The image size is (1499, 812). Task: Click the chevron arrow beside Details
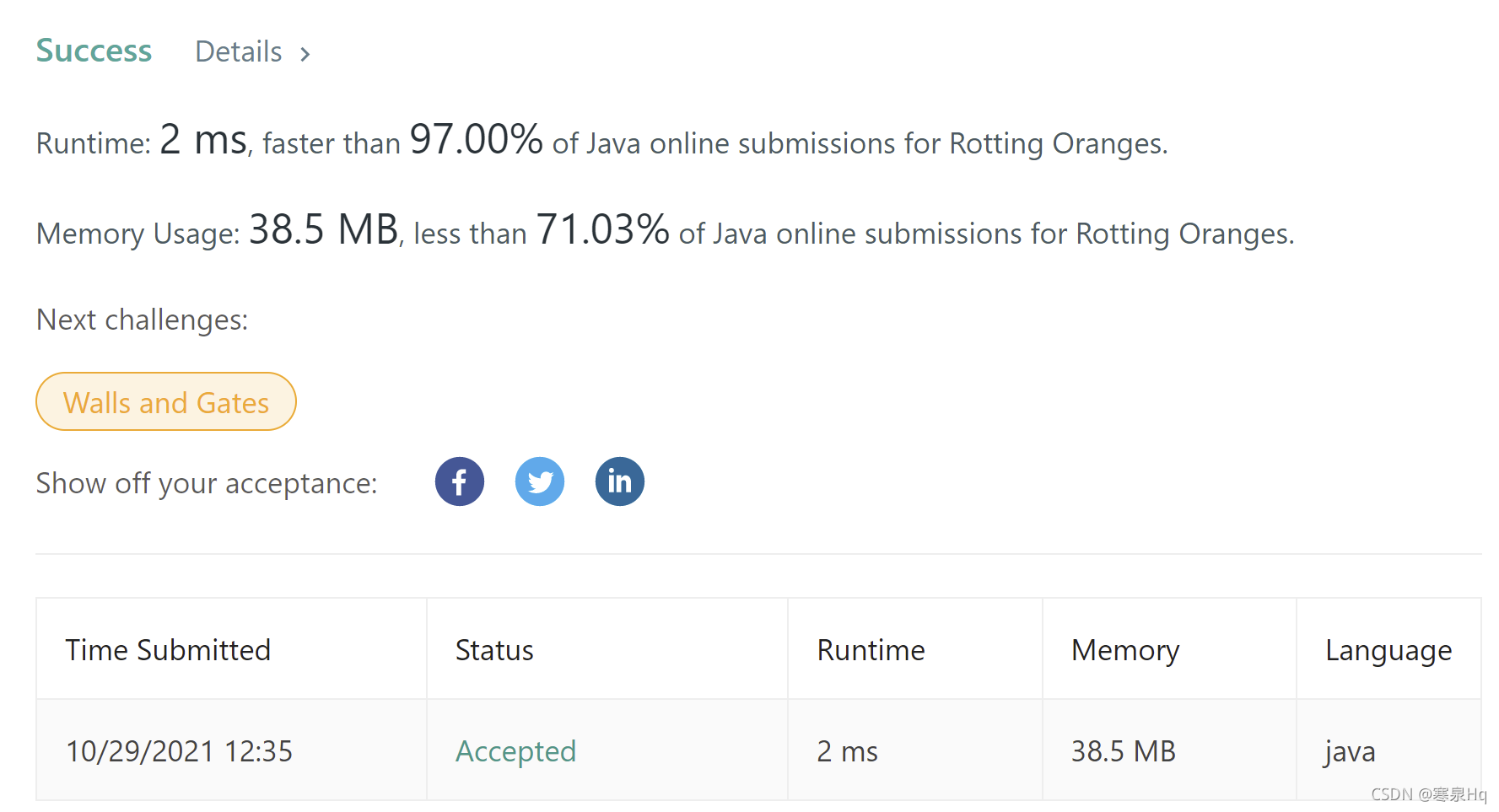(x=305, y=54)
